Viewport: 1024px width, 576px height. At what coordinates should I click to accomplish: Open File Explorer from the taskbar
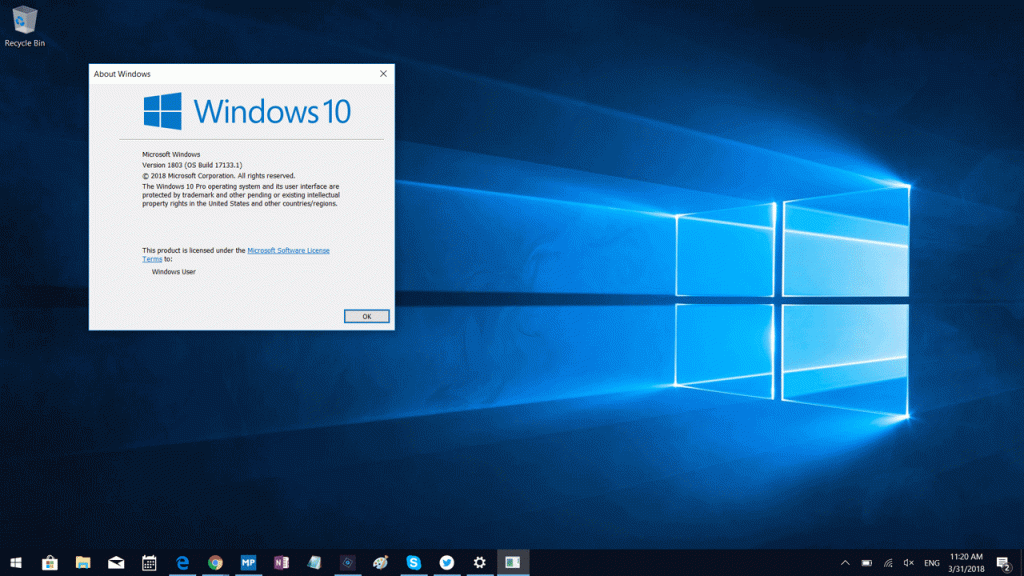(x=83, y=562)
